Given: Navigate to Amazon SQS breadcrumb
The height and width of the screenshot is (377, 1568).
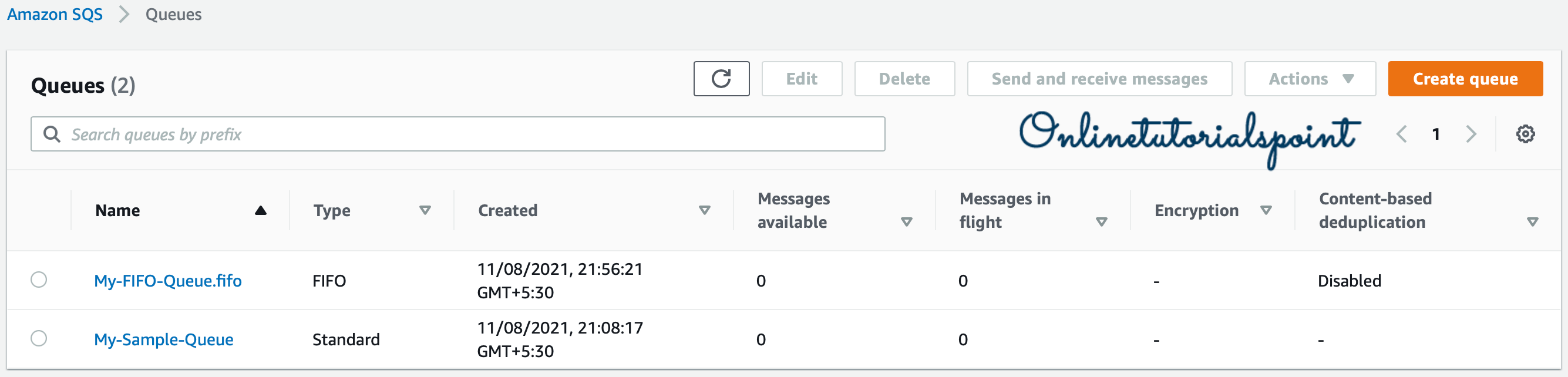Looking at the screenshot, I should (55, 15).
